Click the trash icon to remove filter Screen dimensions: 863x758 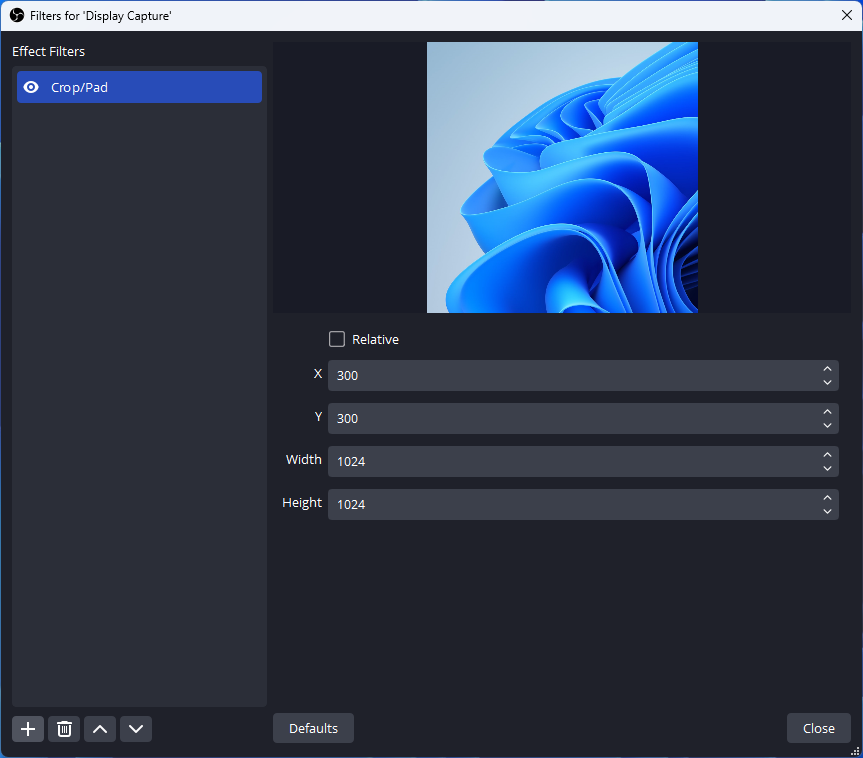point(64,729)
